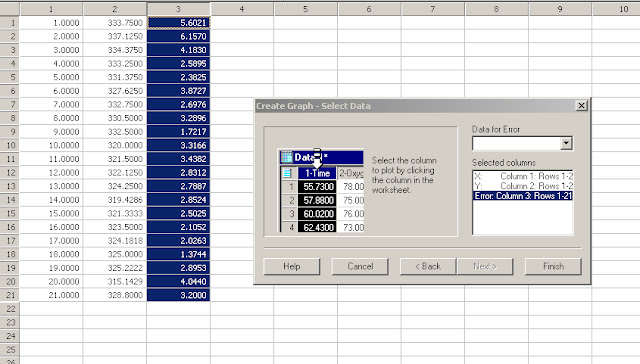
Task: Select worksheet column 2 header
Action: [115, 9]
